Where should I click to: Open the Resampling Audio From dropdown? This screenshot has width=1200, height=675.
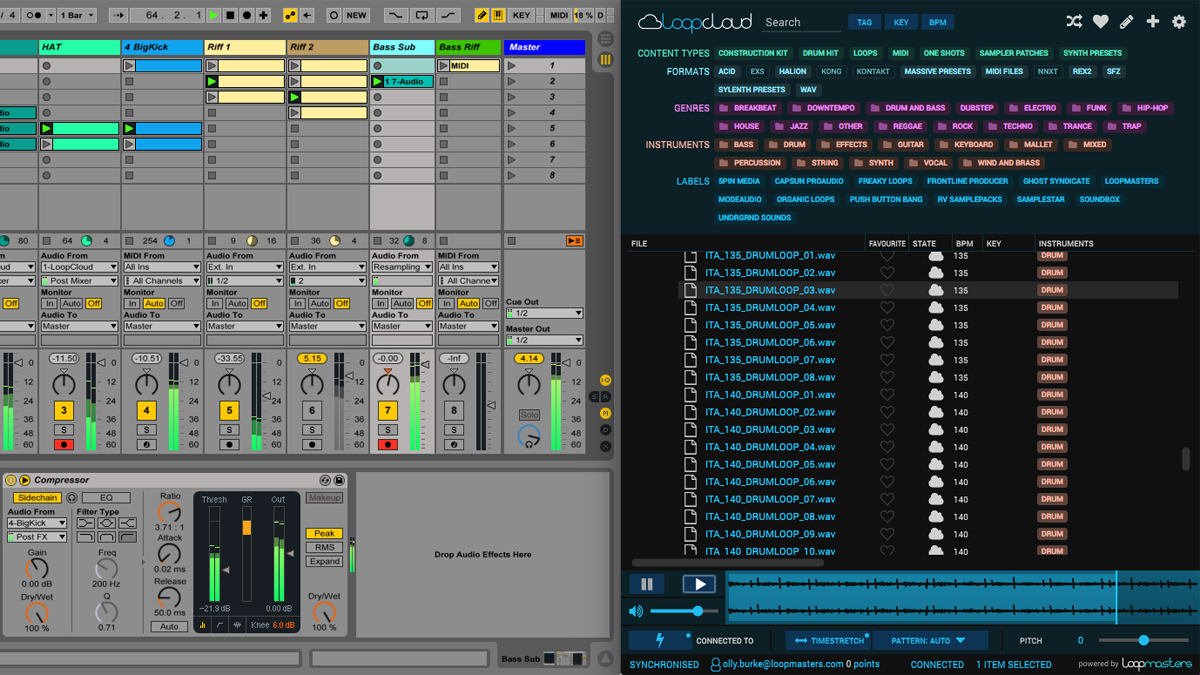coord(402,268)
